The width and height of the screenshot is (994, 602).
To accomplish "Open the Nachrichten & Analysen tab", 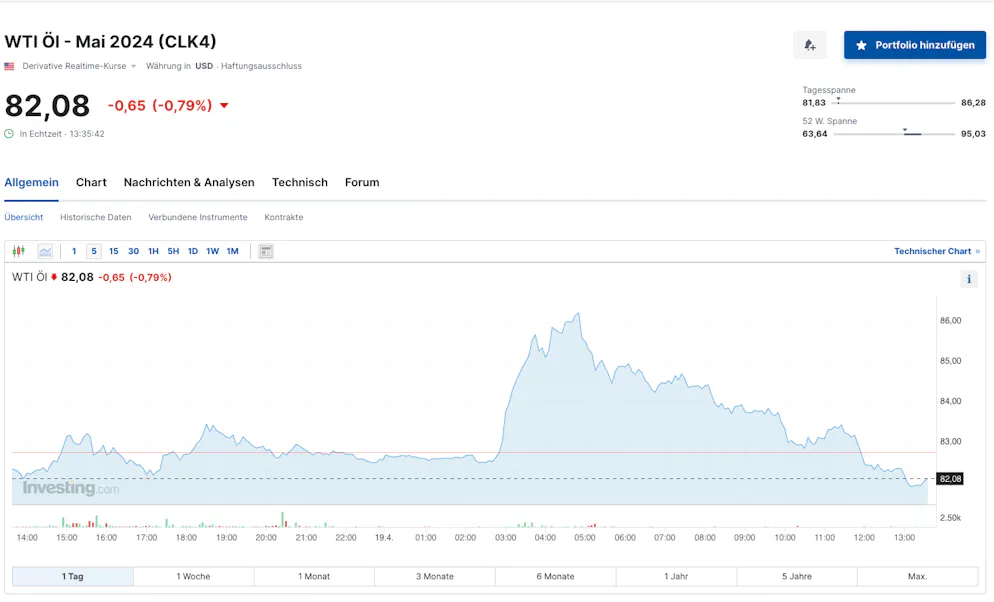I will [x=189, y=182].
